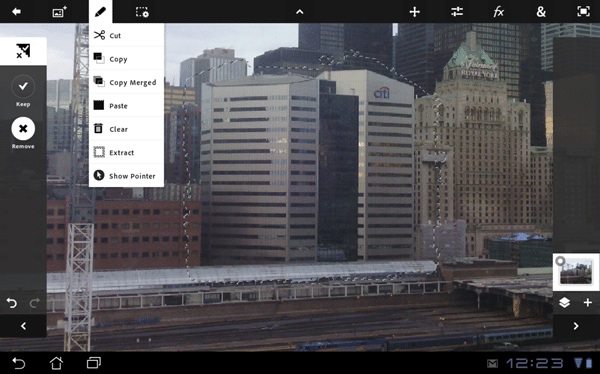Open the adjustments sliders icon
The height and width of the screenshot is (374, 600).
pyautogui.click(x=457, y=12)
